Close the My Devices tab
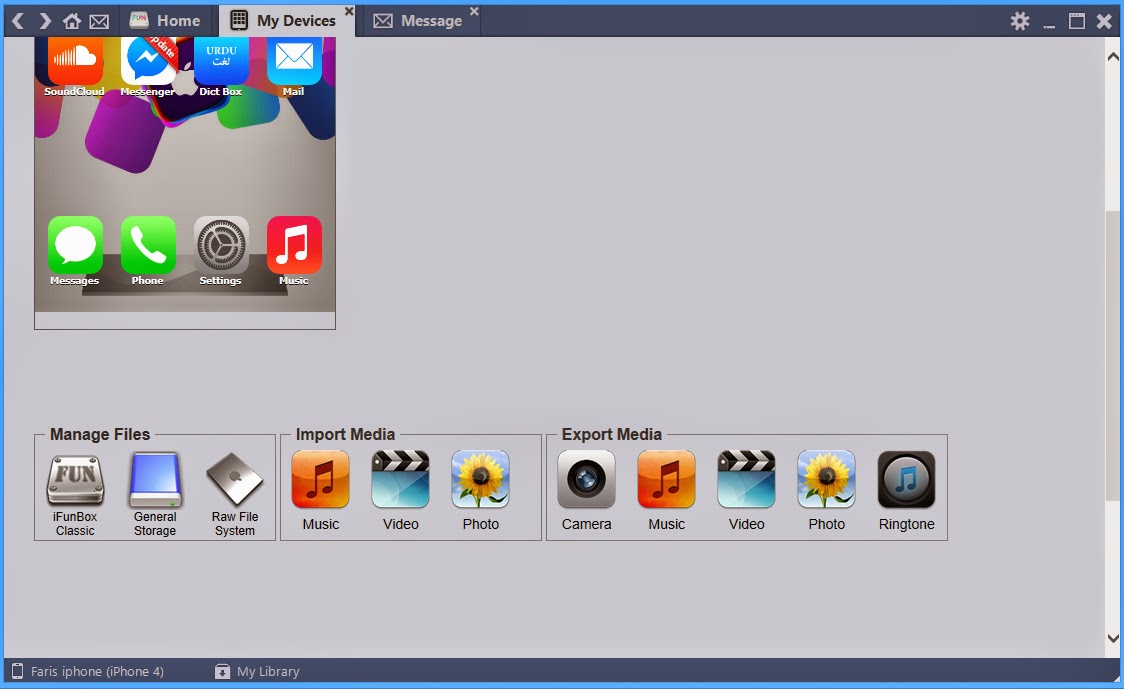 pos(348,11)
